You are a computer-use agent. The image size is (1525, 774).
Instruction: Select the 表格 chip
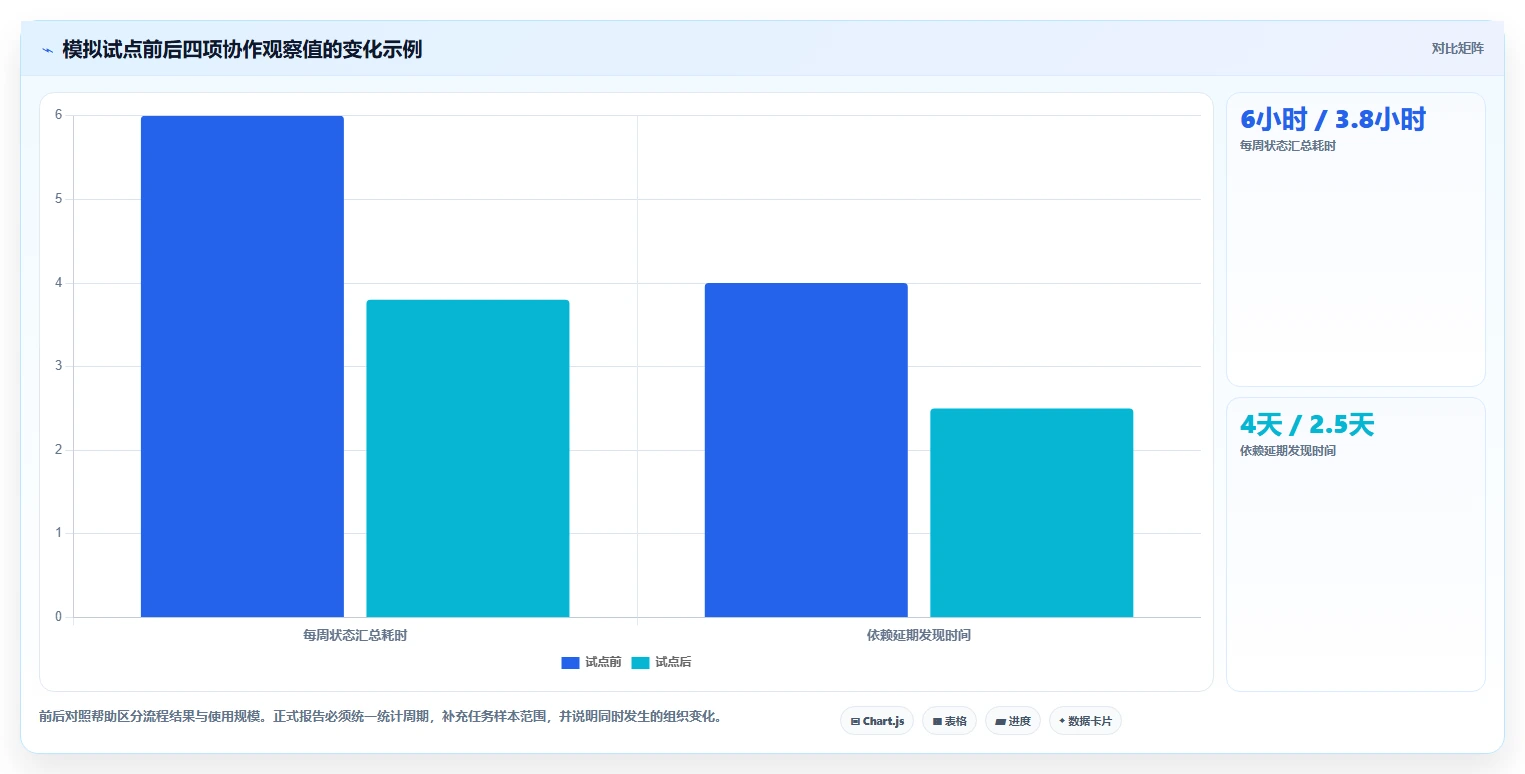949,721
